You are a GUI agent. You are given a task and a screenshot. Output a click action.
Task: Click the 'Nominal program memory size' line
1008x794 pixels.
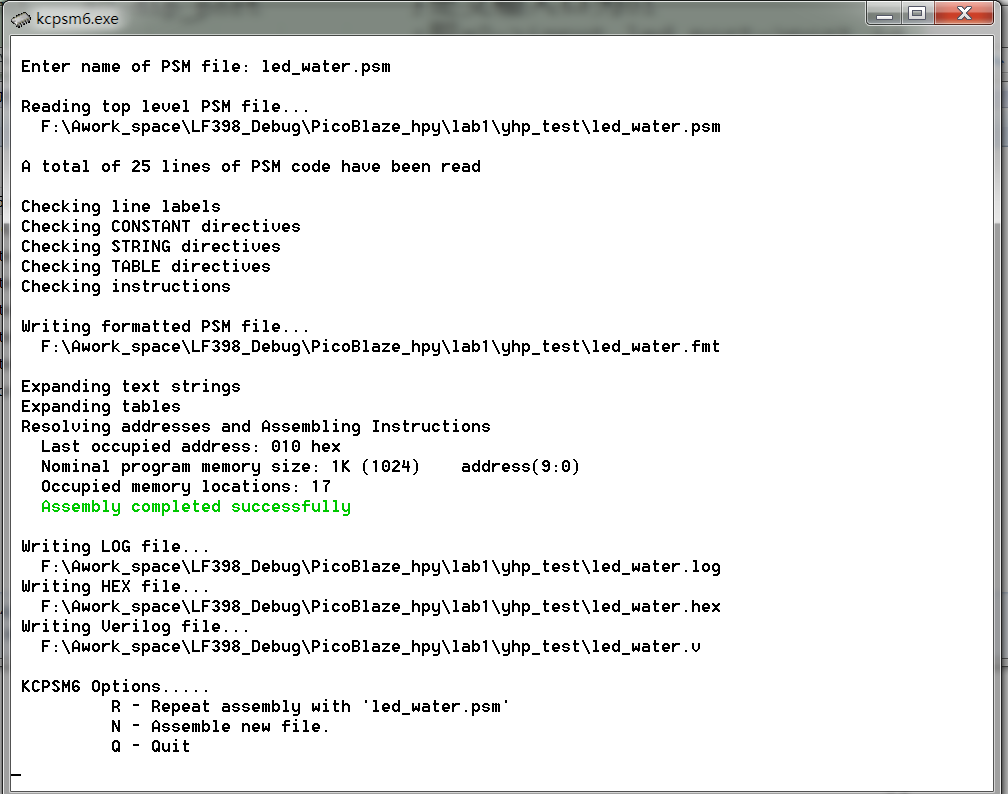(310, 466)
